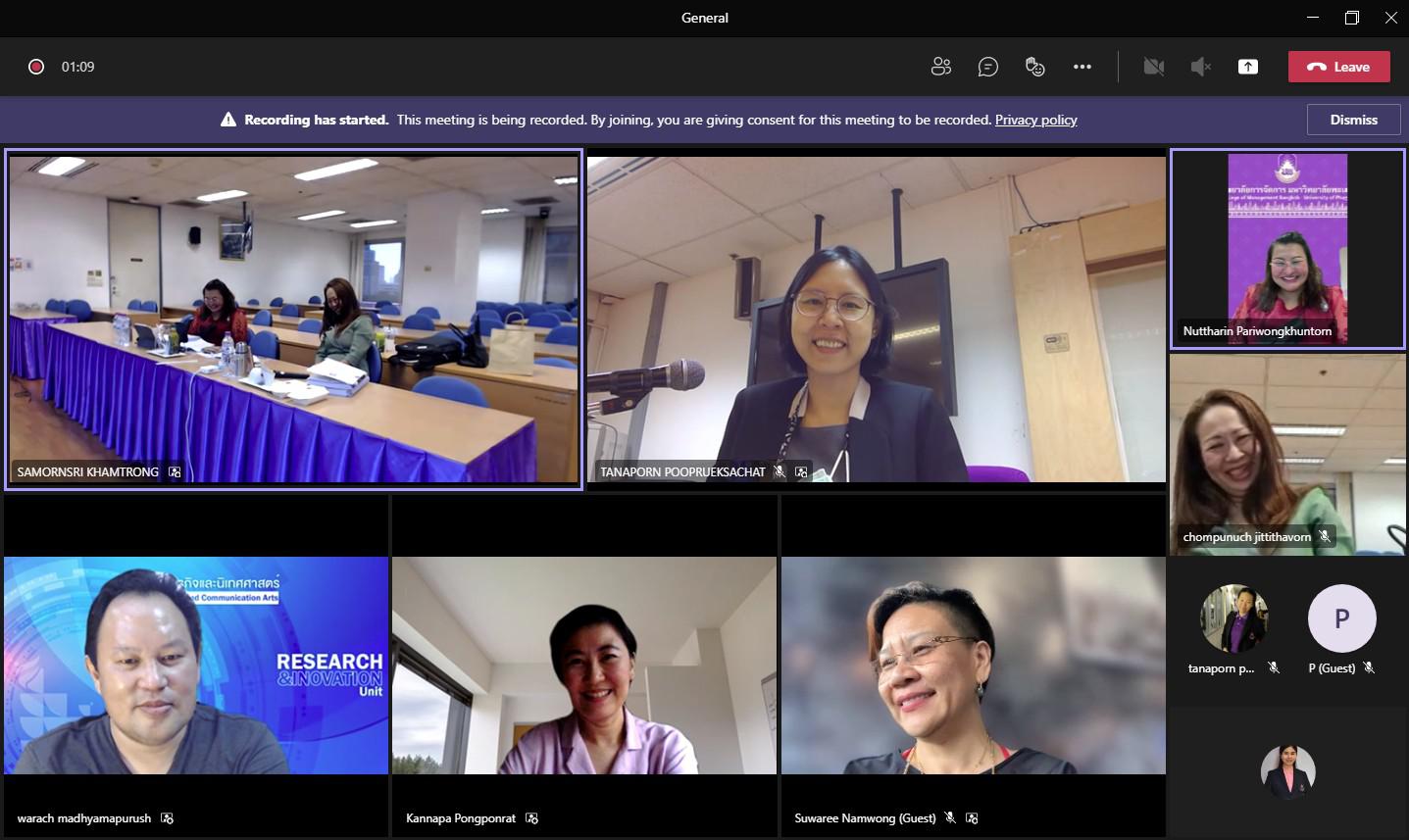The height and width of the screenshot is (840, 1409).
Task: Click pin icon next to warach madhyamapurush
Action: (x=167, y=817)
